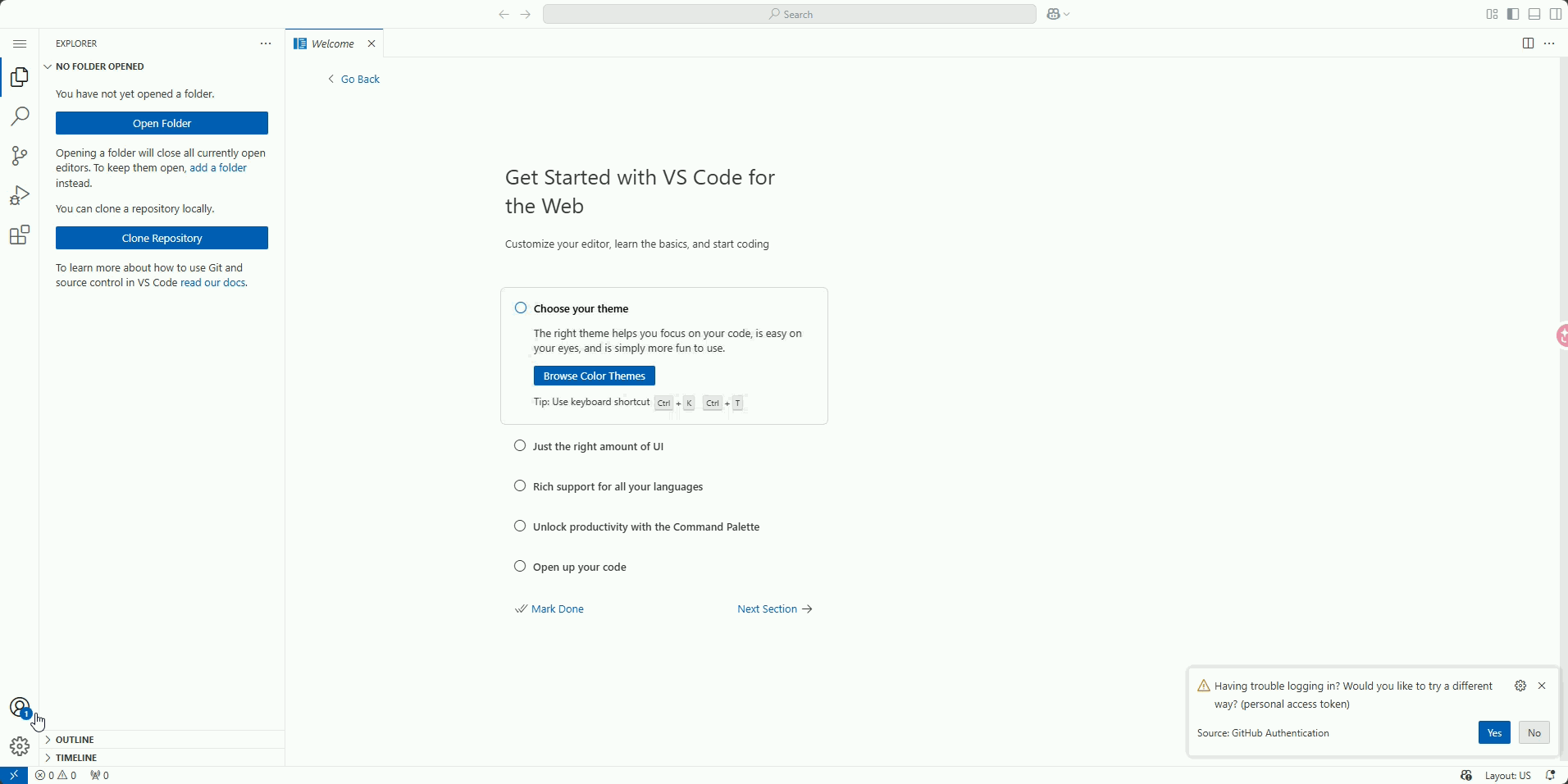Image resolution: width=1568 pixels, height=784 pixels.
Task: Switch to the Welcome tab
Action: [x=332, y=43]
